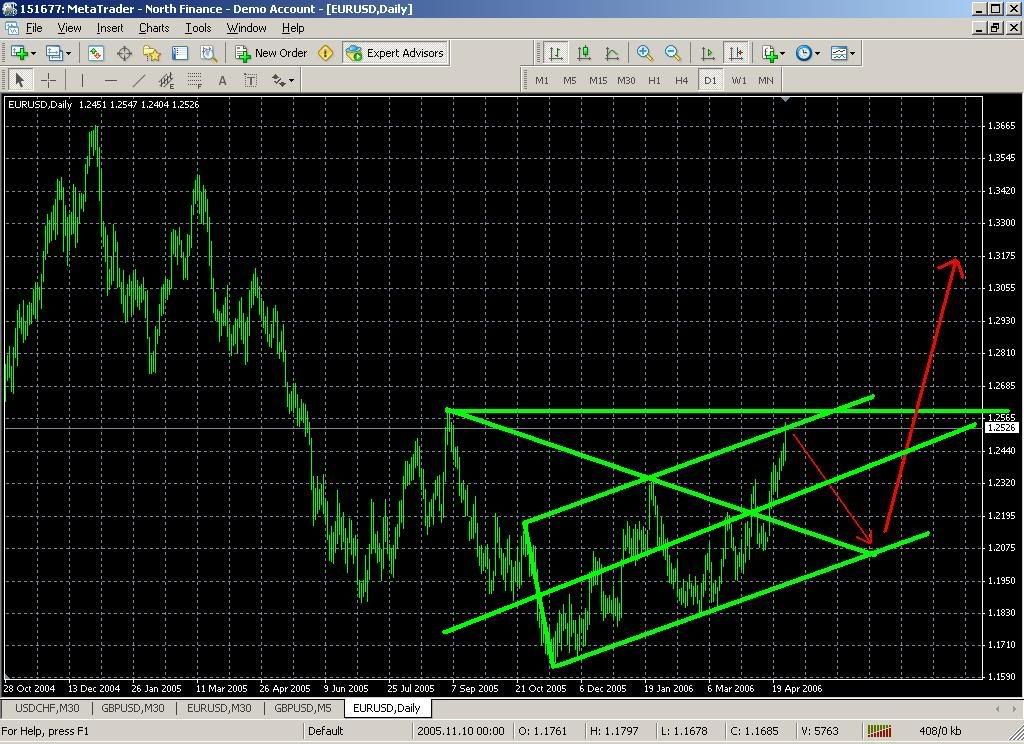Select the Vertical Line drawing tool
Screen dimensions: 1024x744
(82, 80)
